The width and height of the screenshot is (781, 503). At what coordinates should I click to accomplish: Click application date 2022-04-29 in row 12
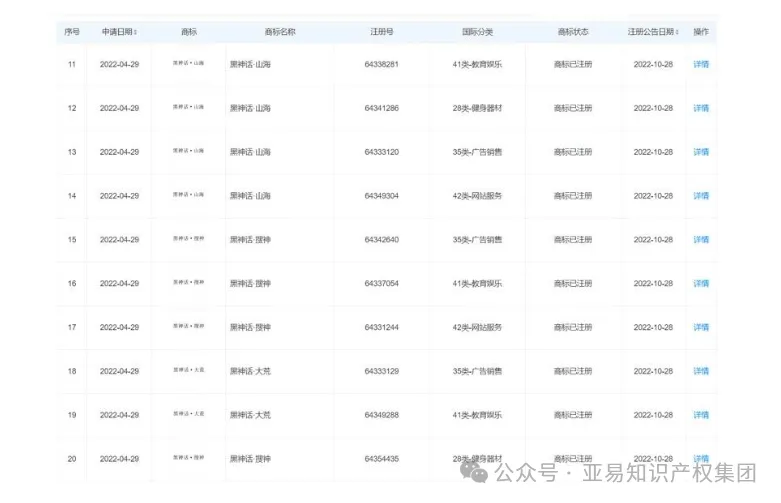[119, 108]
